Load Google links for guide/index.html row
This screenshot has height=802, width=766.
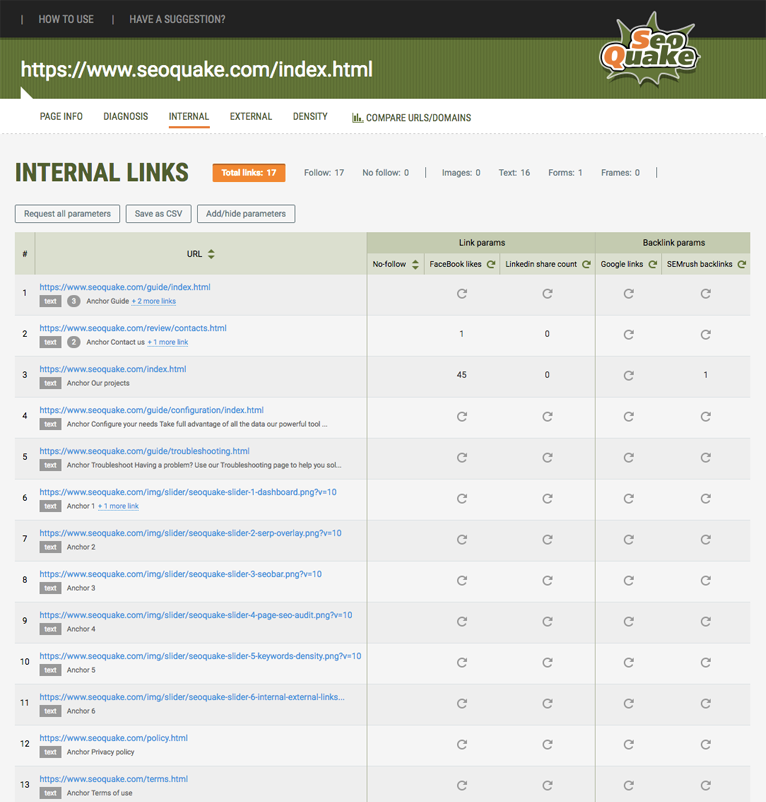pos(628,294)
